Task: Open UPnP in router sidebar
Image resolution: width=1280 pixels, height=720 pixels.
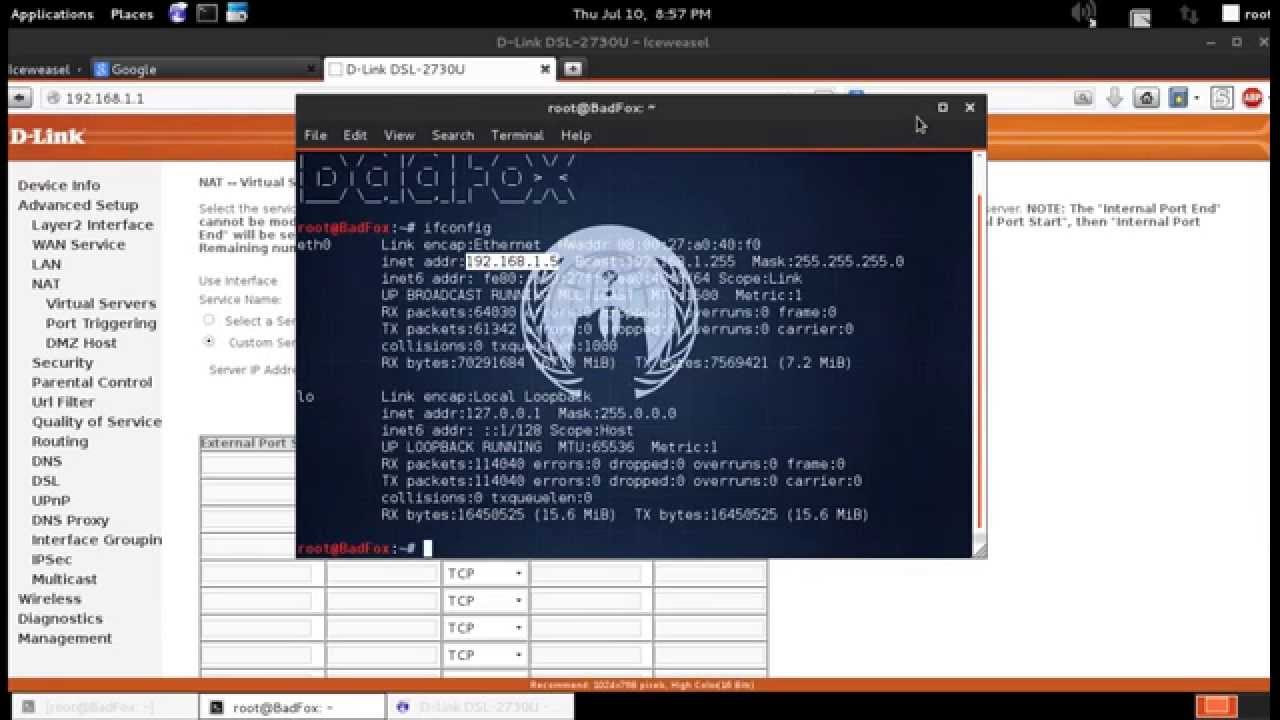Action: coord(50,500)
